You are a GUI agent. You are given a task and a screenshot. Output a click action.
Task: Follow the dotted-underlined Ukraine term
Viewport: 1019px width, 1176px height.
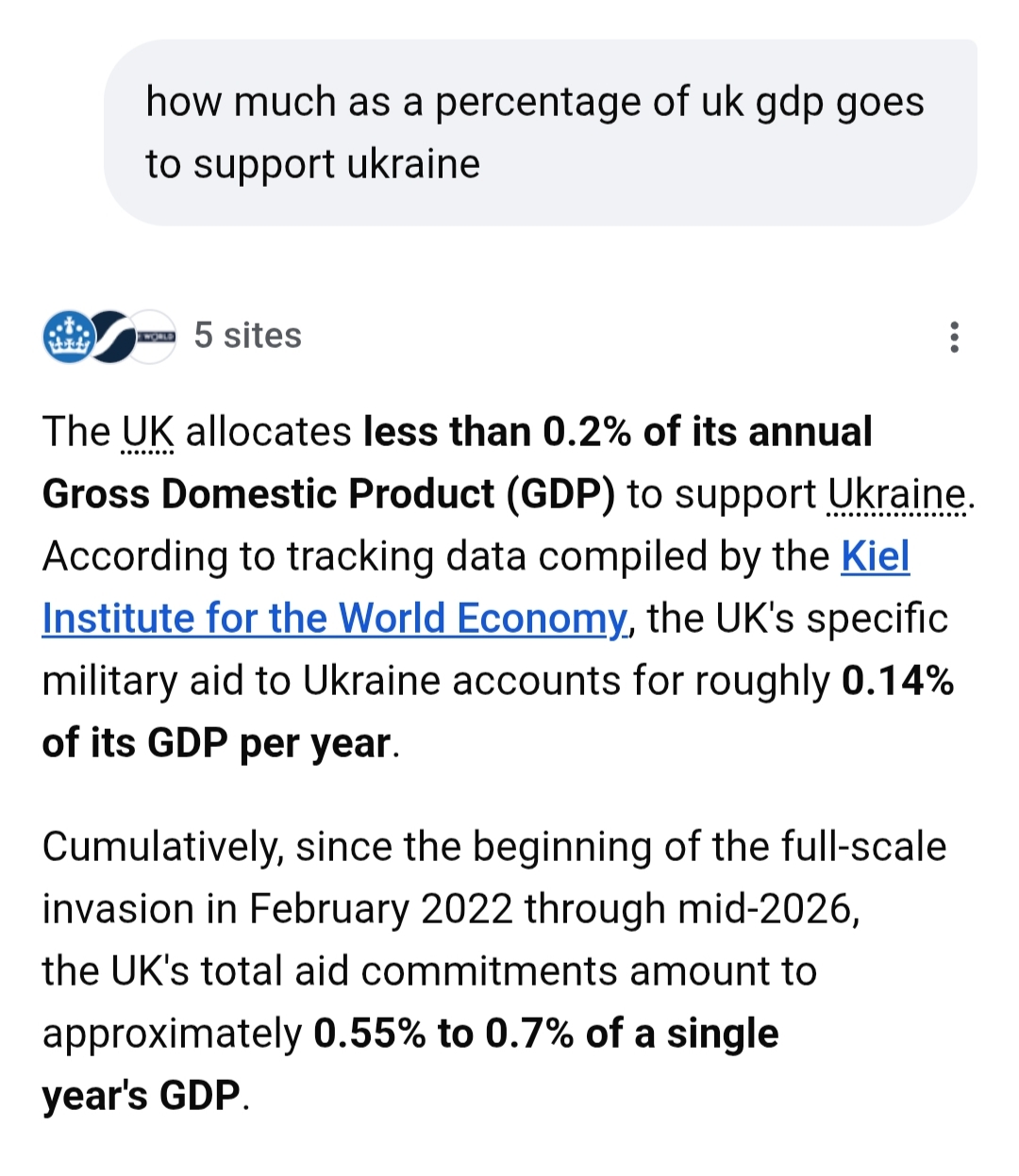pyautogui.click(x=897, y=495)
